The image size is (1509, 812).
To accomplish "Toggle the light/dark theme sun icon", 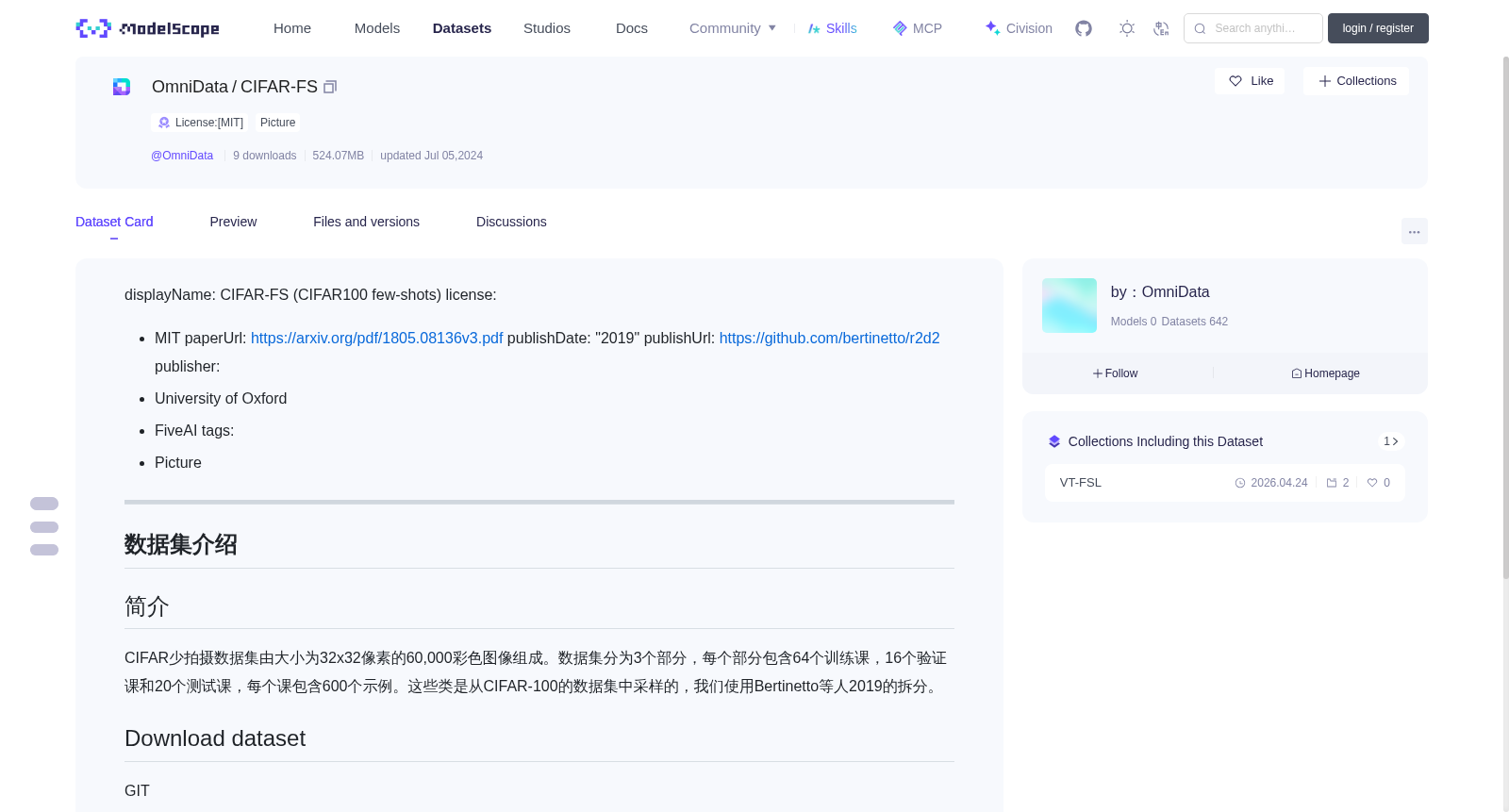I will point(1127,28).
